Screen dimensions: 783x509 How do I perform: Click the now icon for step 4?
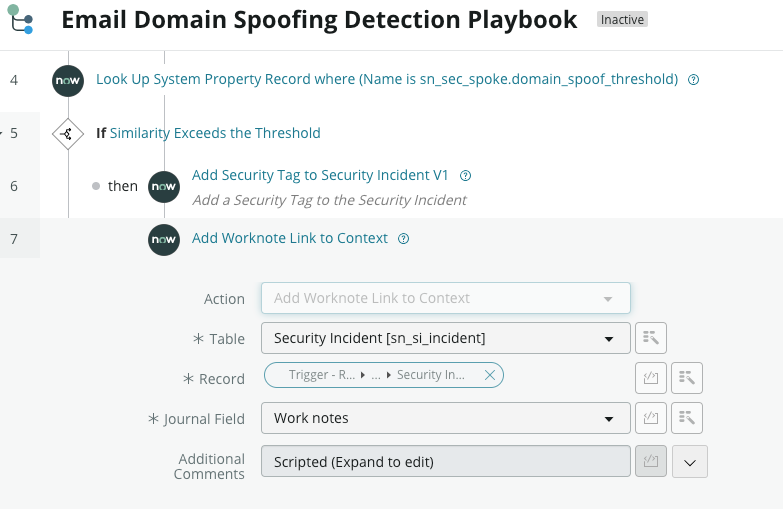68,80
